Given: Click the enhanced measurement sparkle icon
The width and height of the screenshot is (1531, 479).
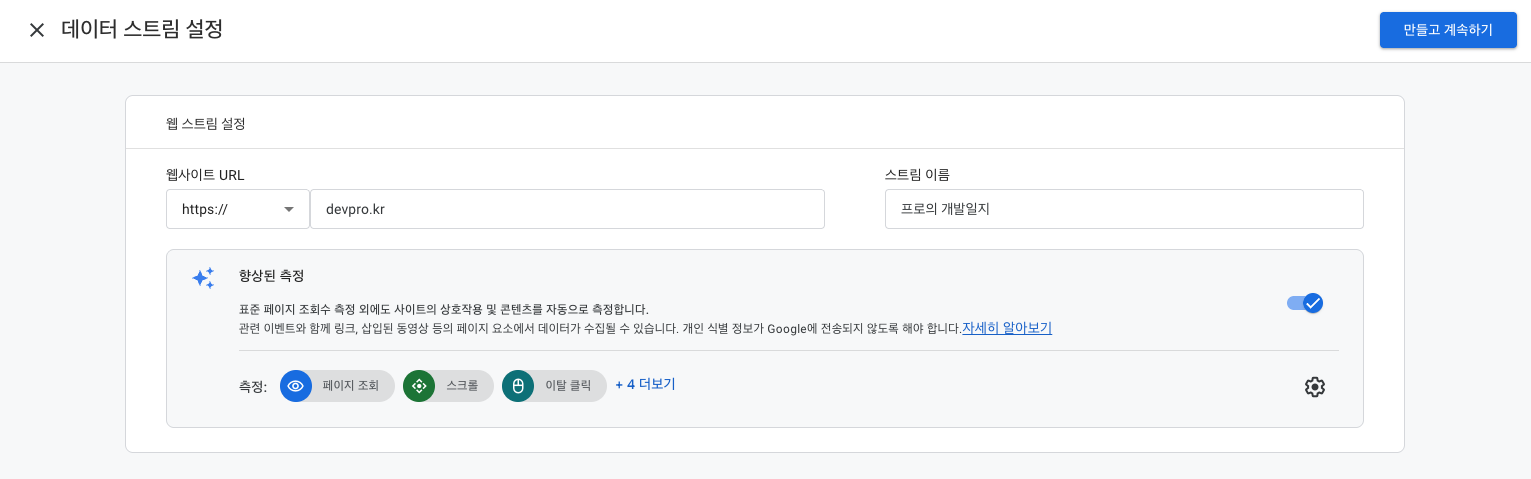Looking at the screenshot, I should 203,278.
